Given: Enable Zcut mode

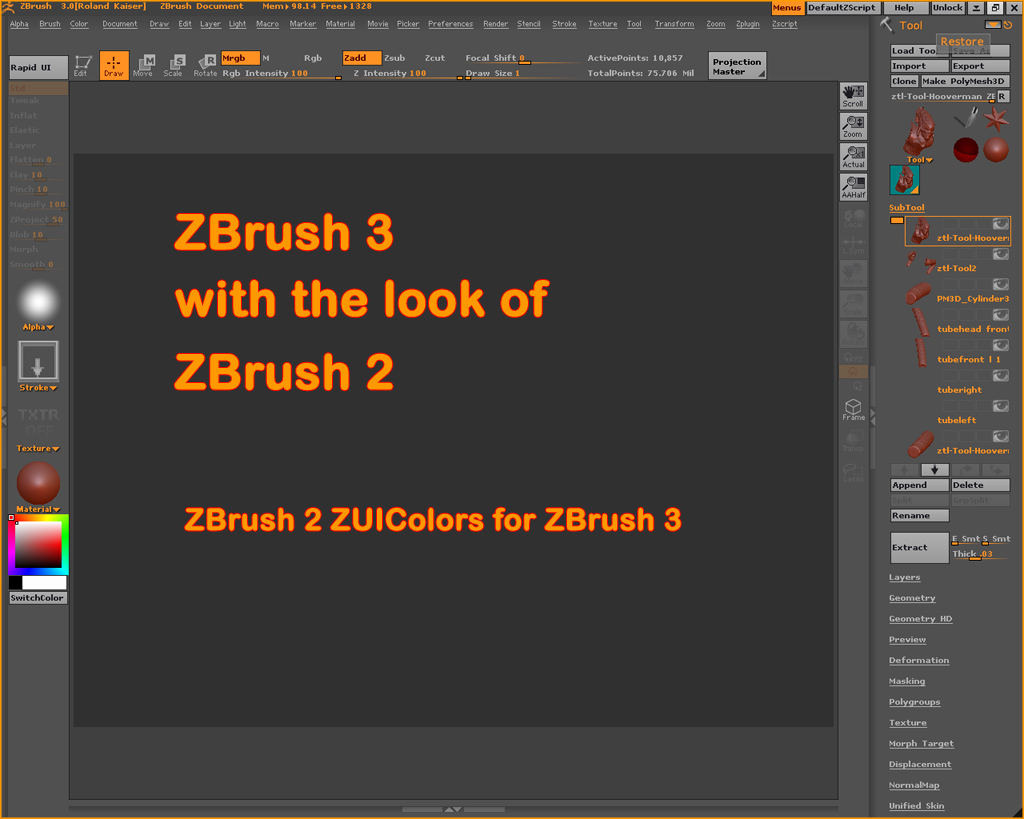Looking at the screenshot, I should (x=435, y=58).
